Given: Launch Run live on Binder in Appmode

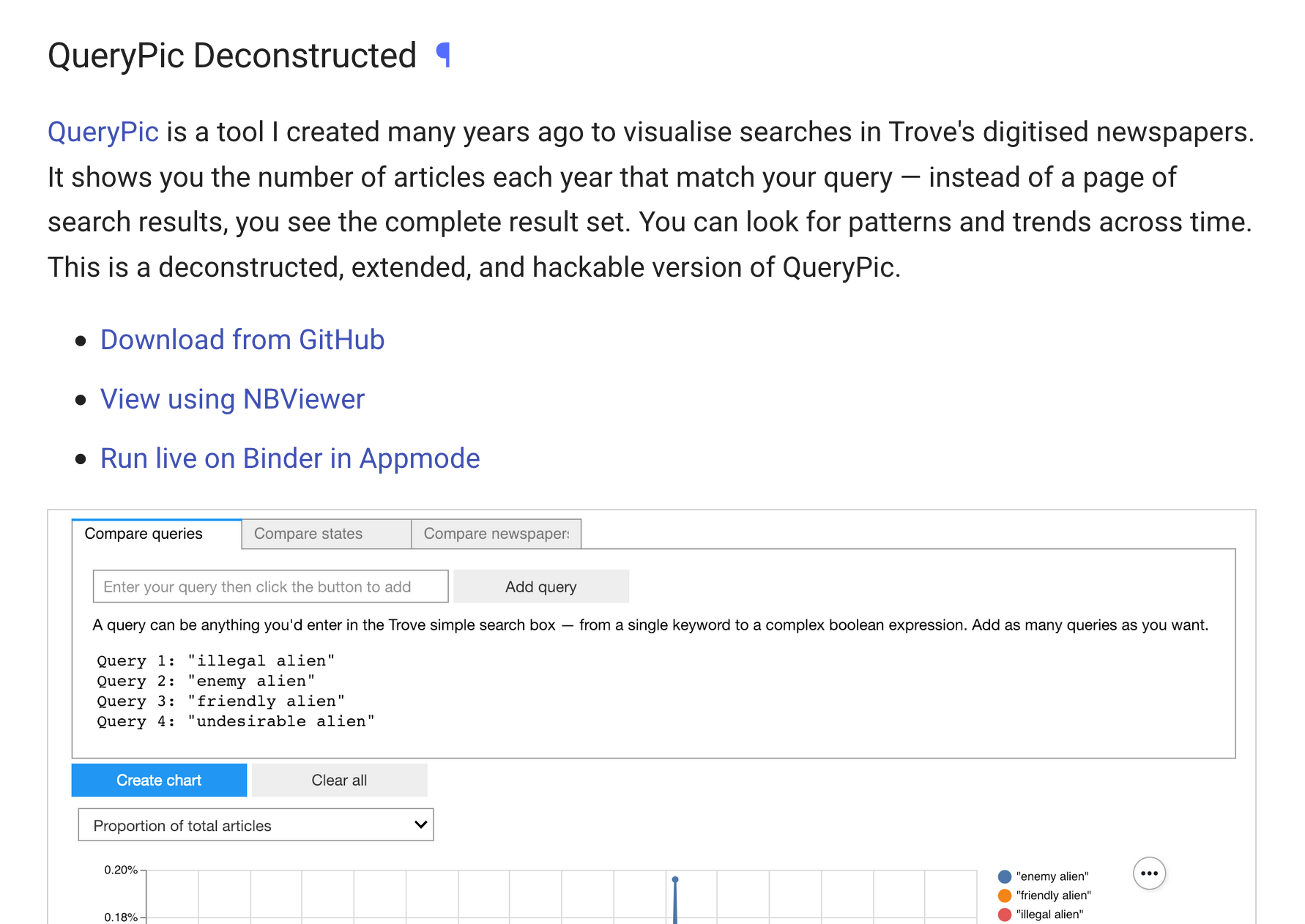Looking at the screenshot, I should 290,458.
